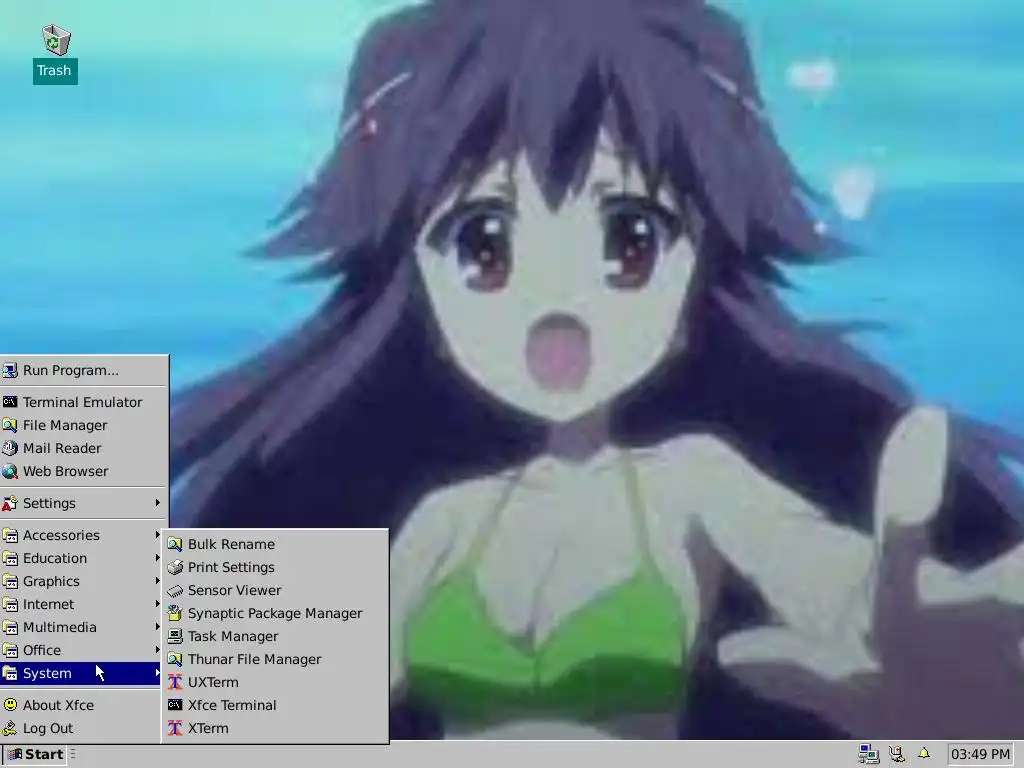Click the UXTerm icon
The width and height of the screenshot is (1024, 768).
click(x=174, y=682)
